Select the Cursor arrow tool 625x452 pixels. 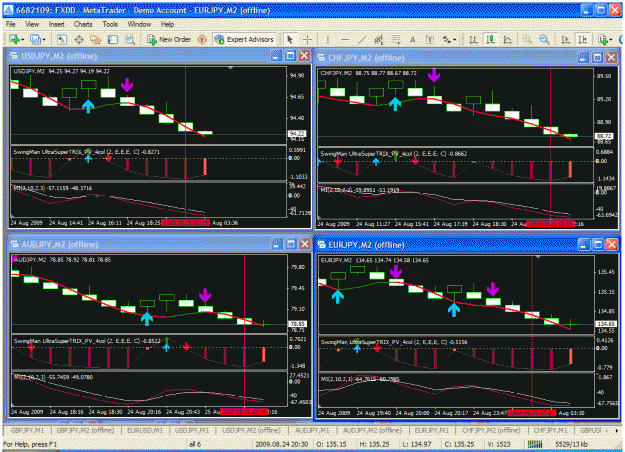290,39
